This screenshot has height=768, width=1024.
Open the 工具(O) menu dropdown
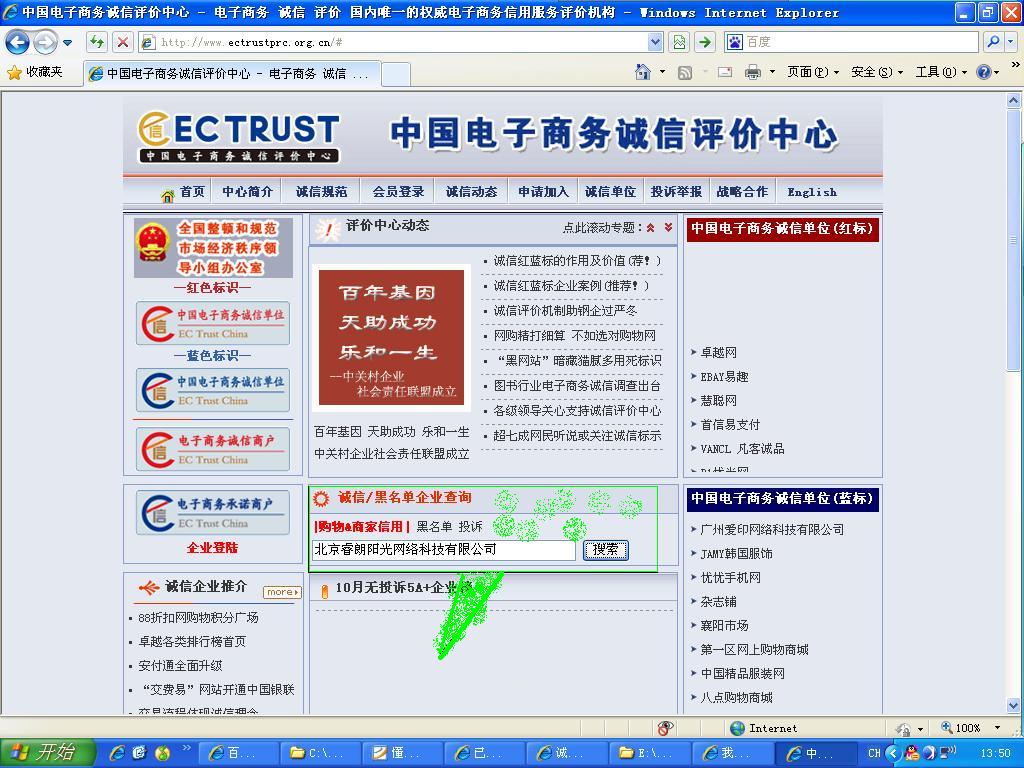point(940,72)
